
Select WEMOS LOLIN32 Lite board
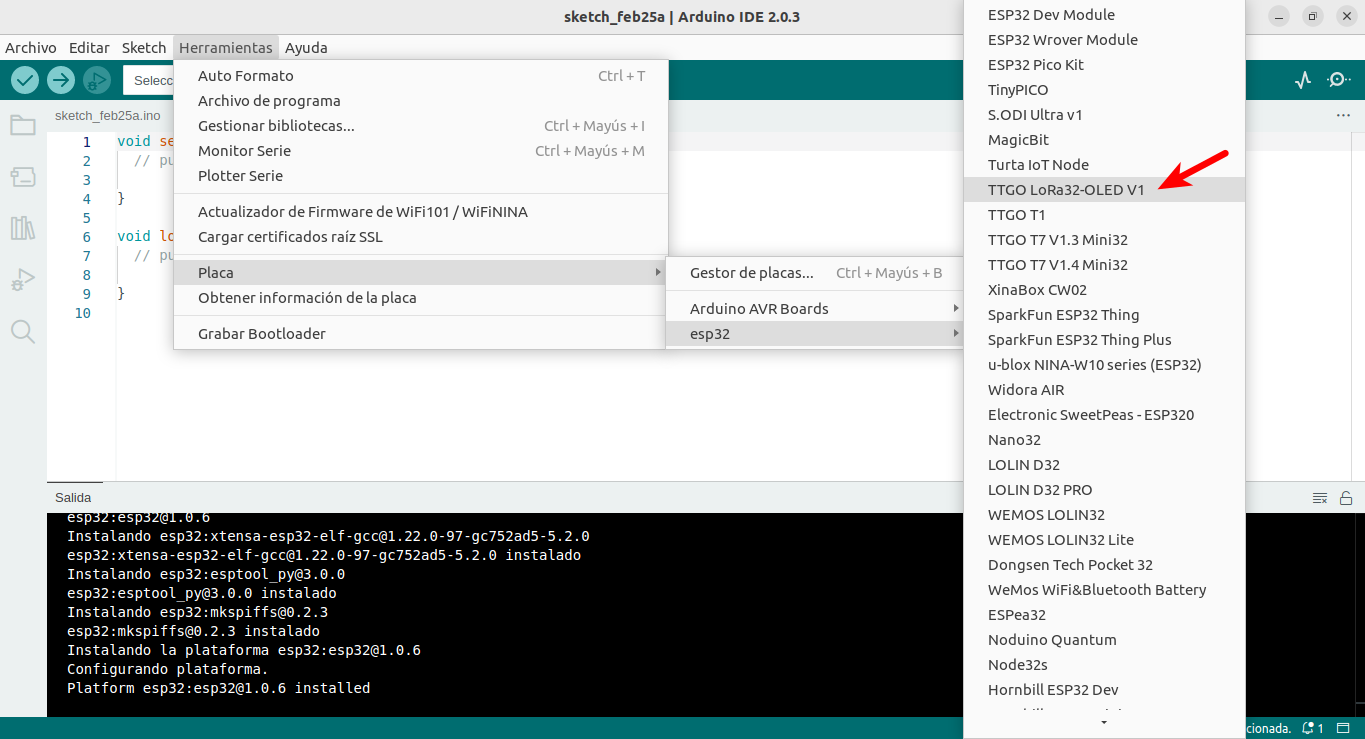coord(1104,540)
